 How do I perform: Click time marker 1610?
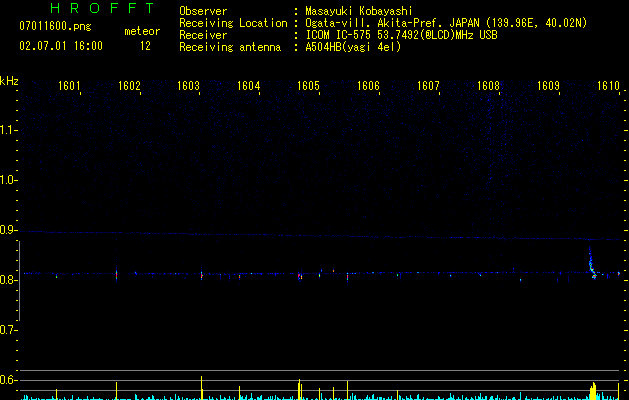[x=609, y=86]
